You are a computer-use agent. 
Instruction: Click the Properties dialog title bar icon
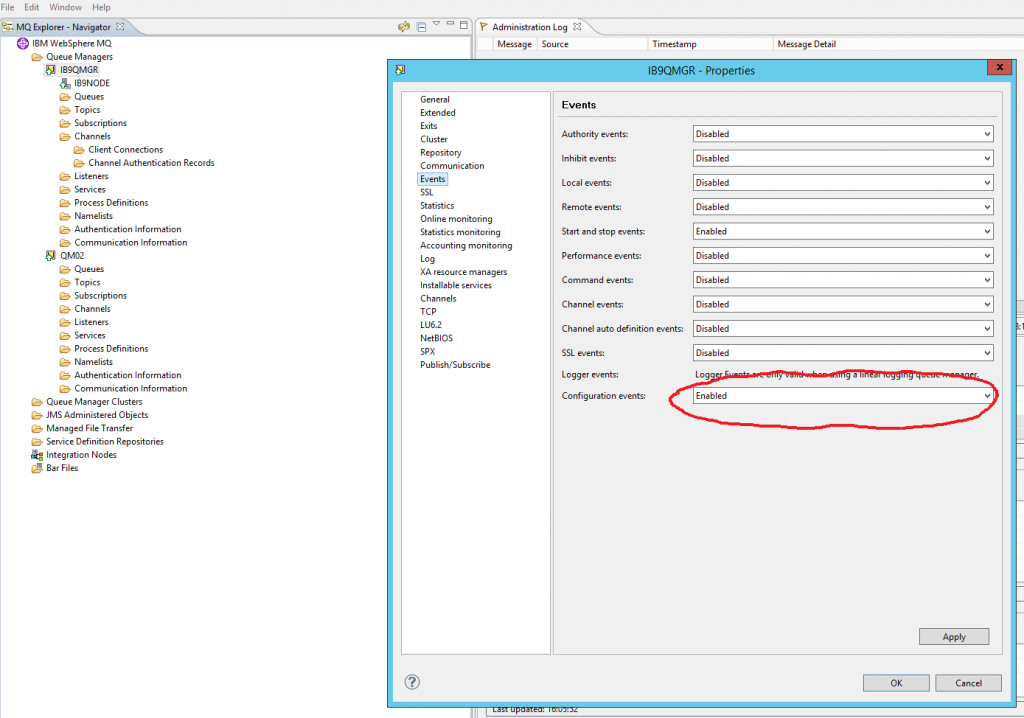point(400,70)
